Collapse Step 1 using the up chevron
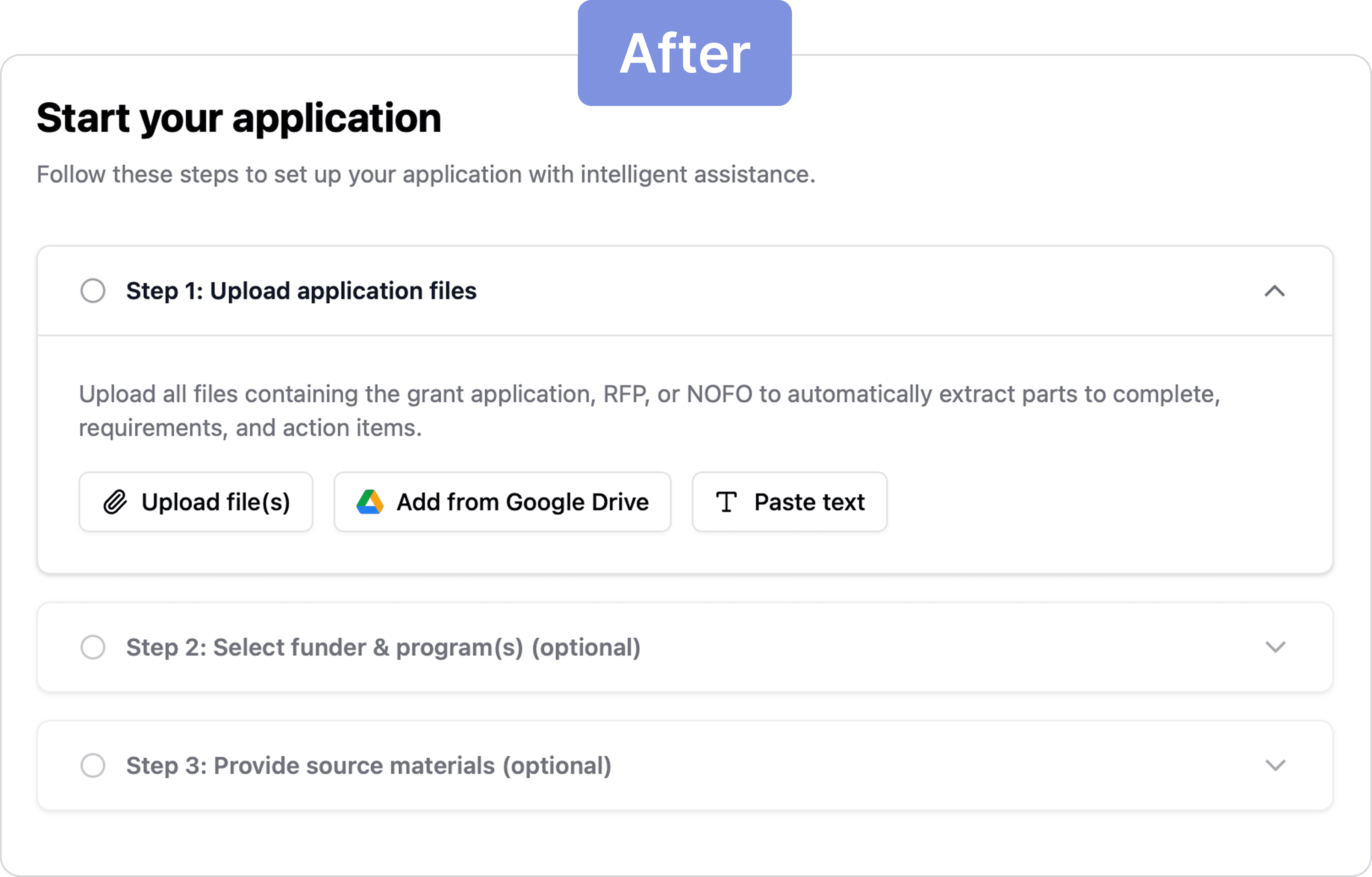Image resolution: width=1372 pixels, height=877 pixels. point(1275,291)
